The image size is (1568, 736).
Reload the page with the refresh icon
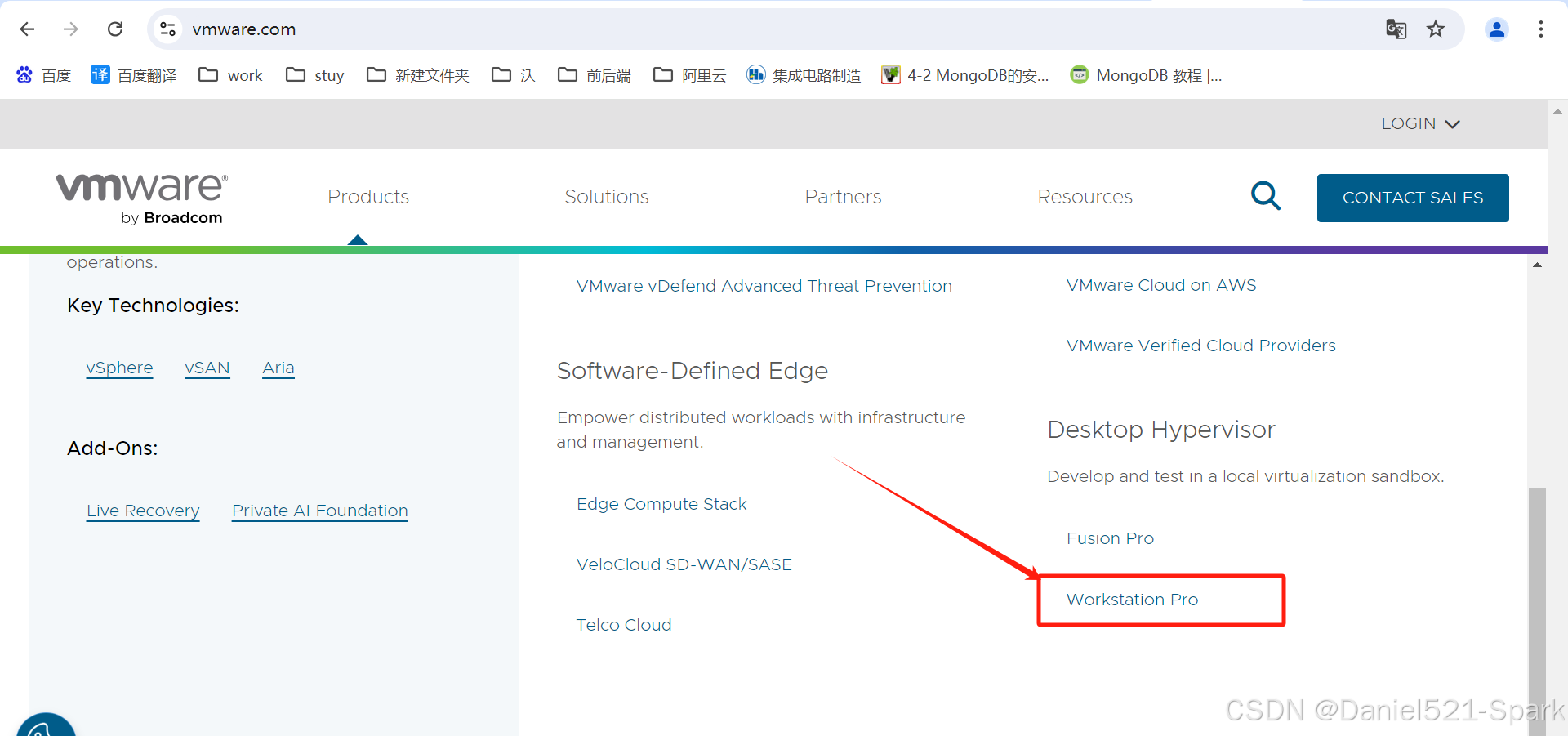click(x=115, y=29)
